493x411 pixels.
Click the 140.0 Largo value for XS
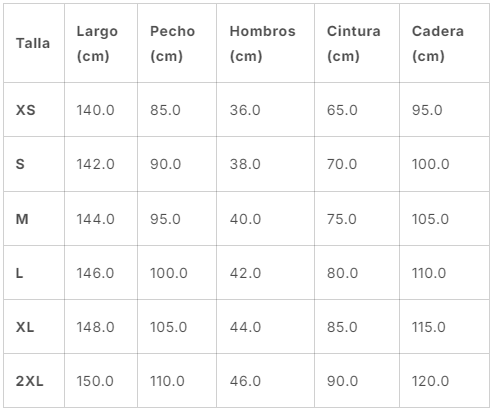tap(95, 110)
